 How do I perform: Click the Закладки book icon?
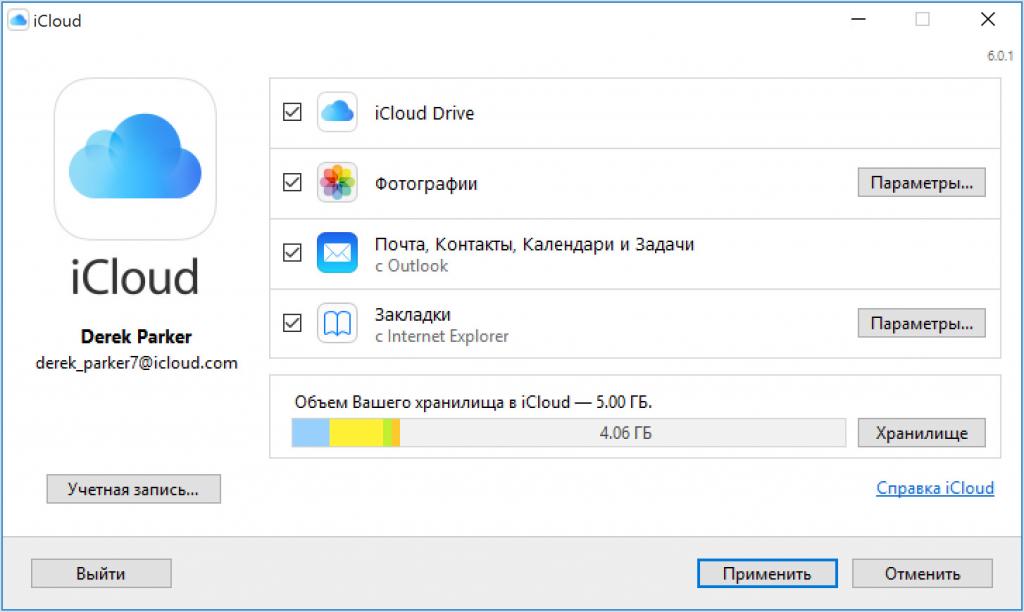(x=337, y=323)
